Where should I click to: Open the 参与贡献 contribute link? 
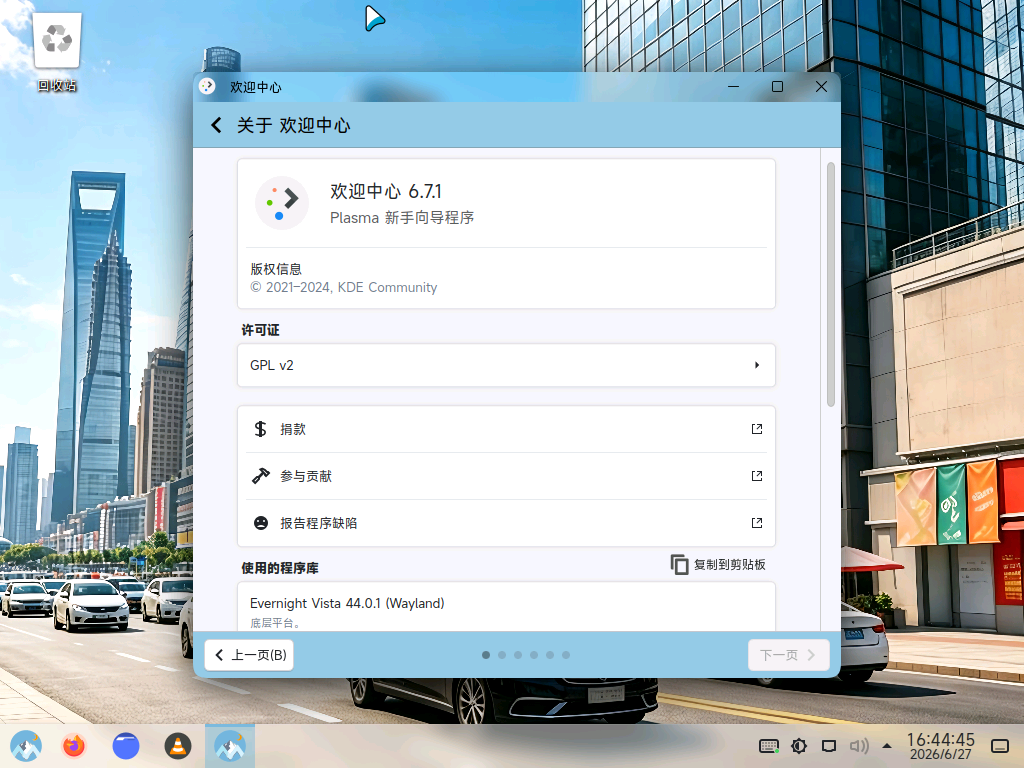(x=506, y=476)
